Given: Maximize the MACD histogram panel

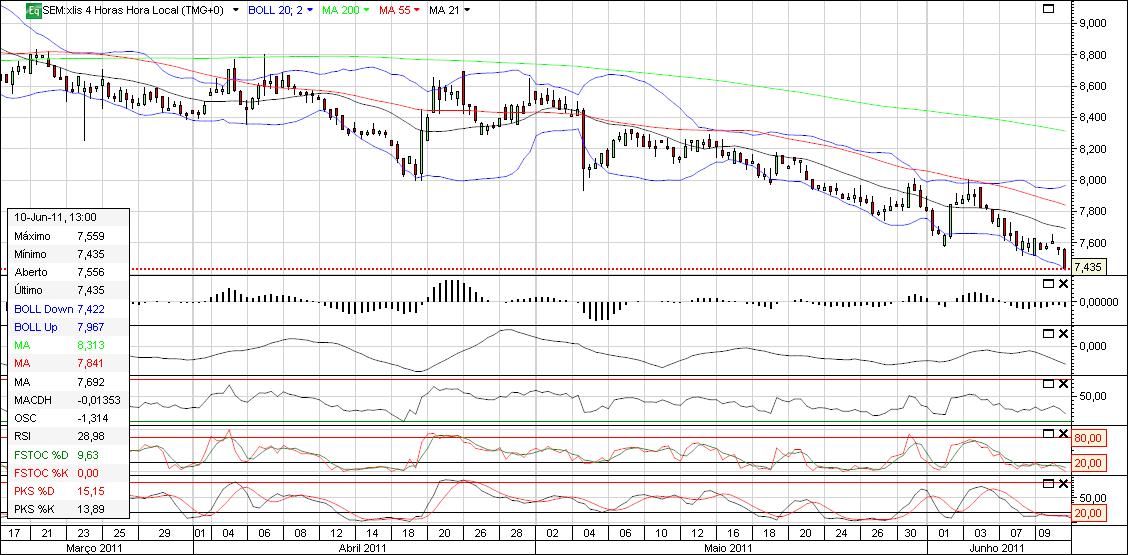Looking at the screenshot, I should [1048, 284].
